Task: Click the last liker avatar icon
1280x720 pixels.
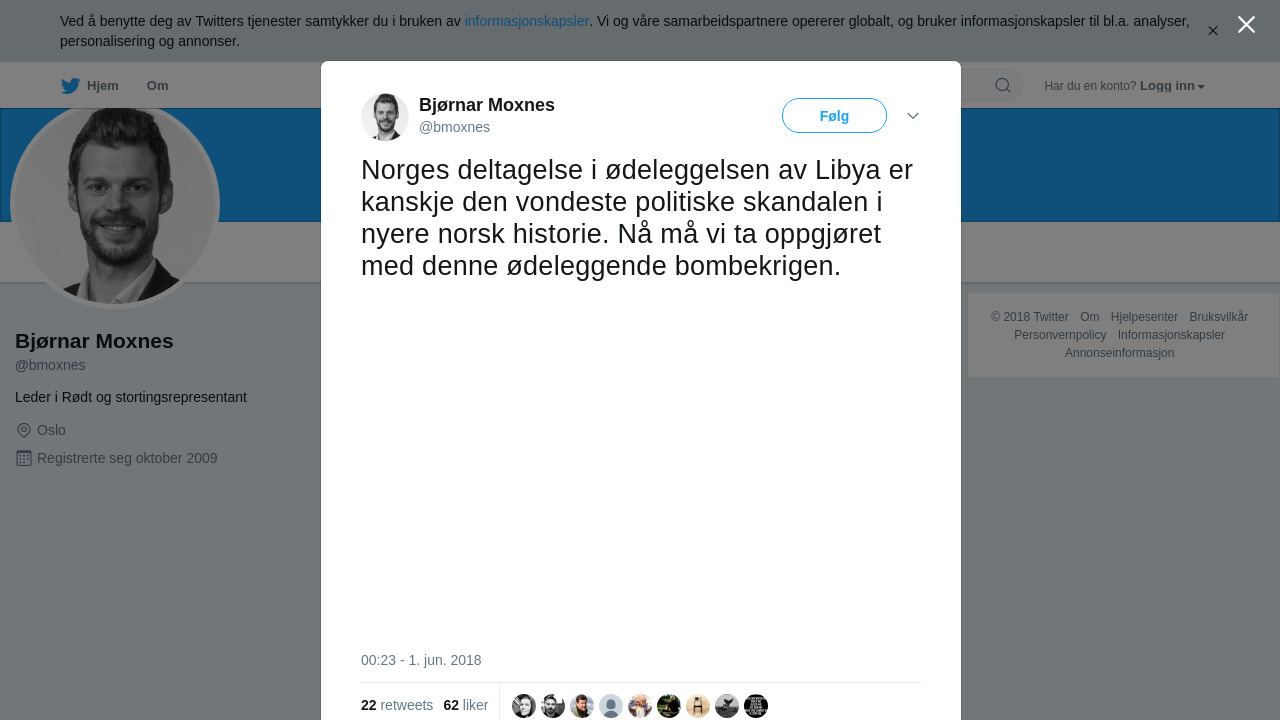Action: pos(756,706)
